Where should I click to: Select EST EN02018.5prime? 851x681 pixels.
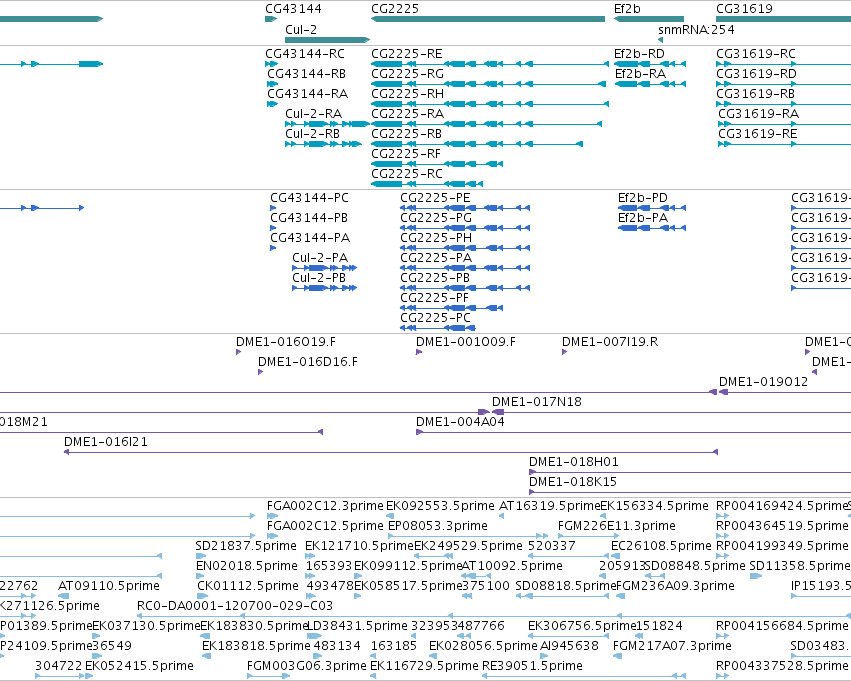[247, 567]
